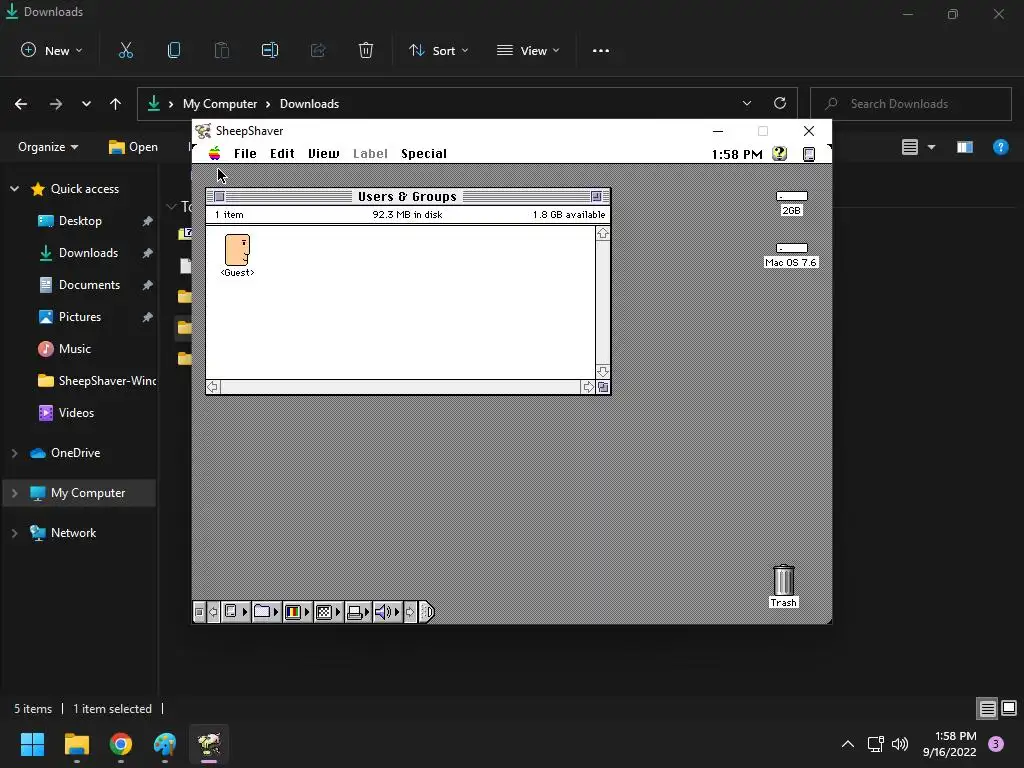This screenshot has height=768, width=1024.
Task: Click the right scroll arrow in Users & Groups
Action: click(x=588, y=387)
